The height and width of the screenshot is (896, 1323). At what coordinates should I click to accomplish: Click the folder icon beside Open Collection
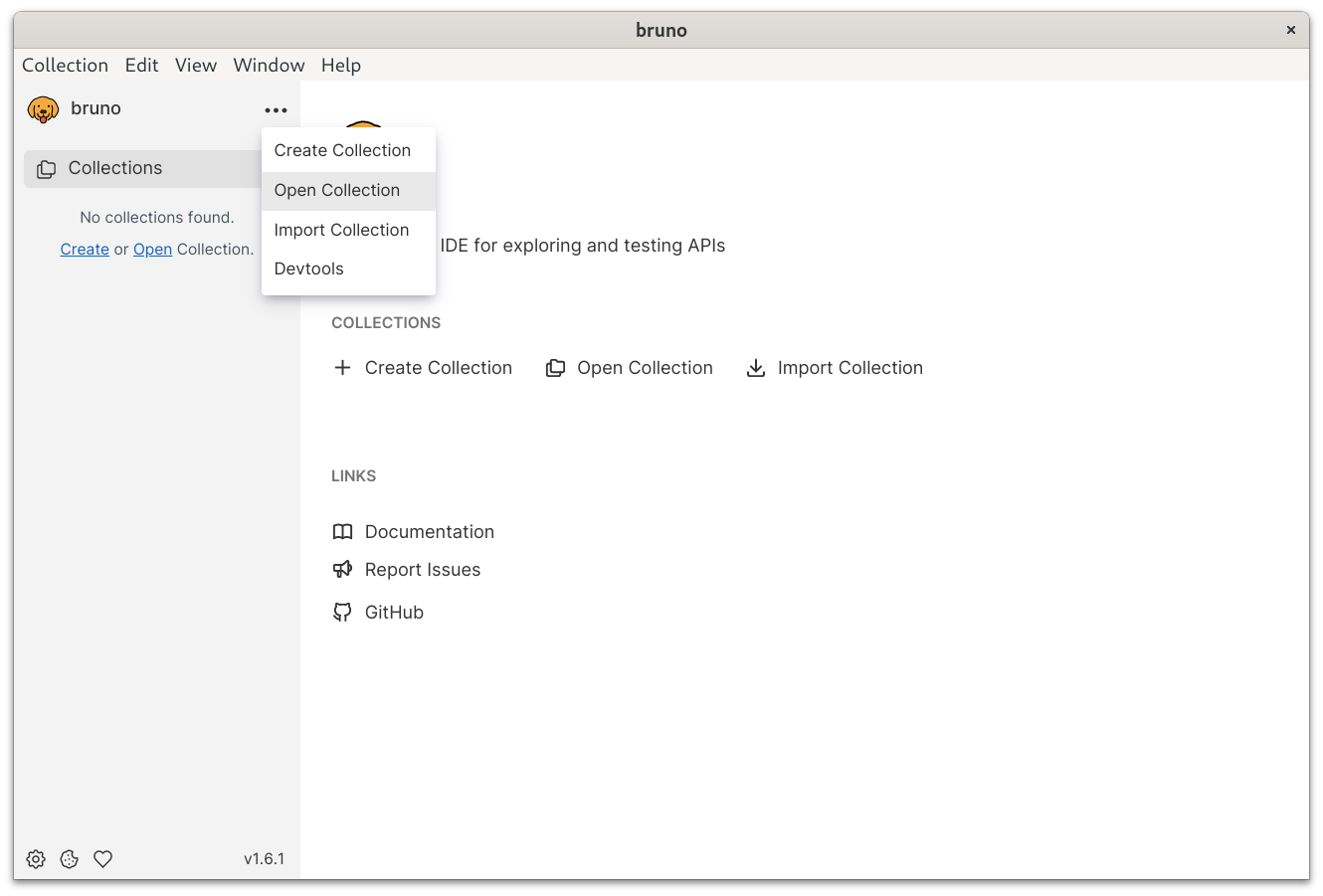tap(556, 368)
